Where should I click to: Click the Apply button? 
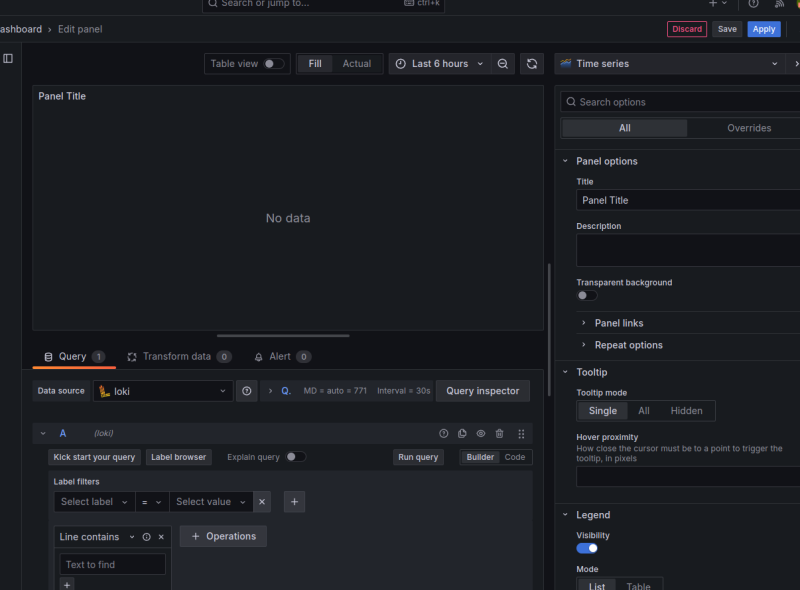coord(764,29)
